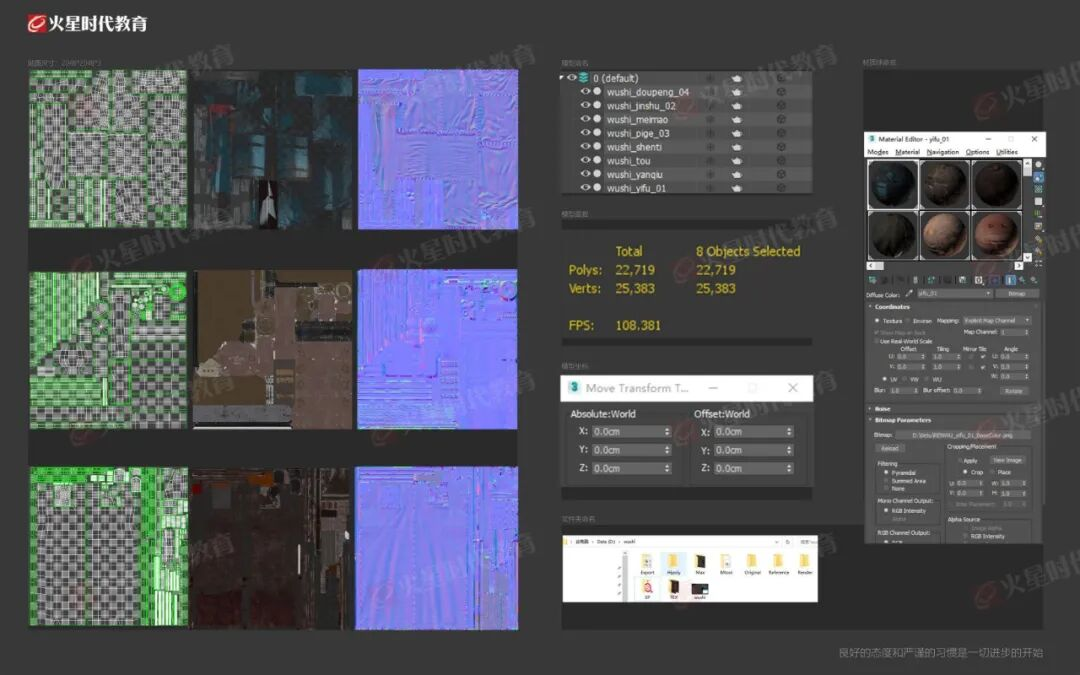Click the Export folder in file explorer

coord(647,563)
